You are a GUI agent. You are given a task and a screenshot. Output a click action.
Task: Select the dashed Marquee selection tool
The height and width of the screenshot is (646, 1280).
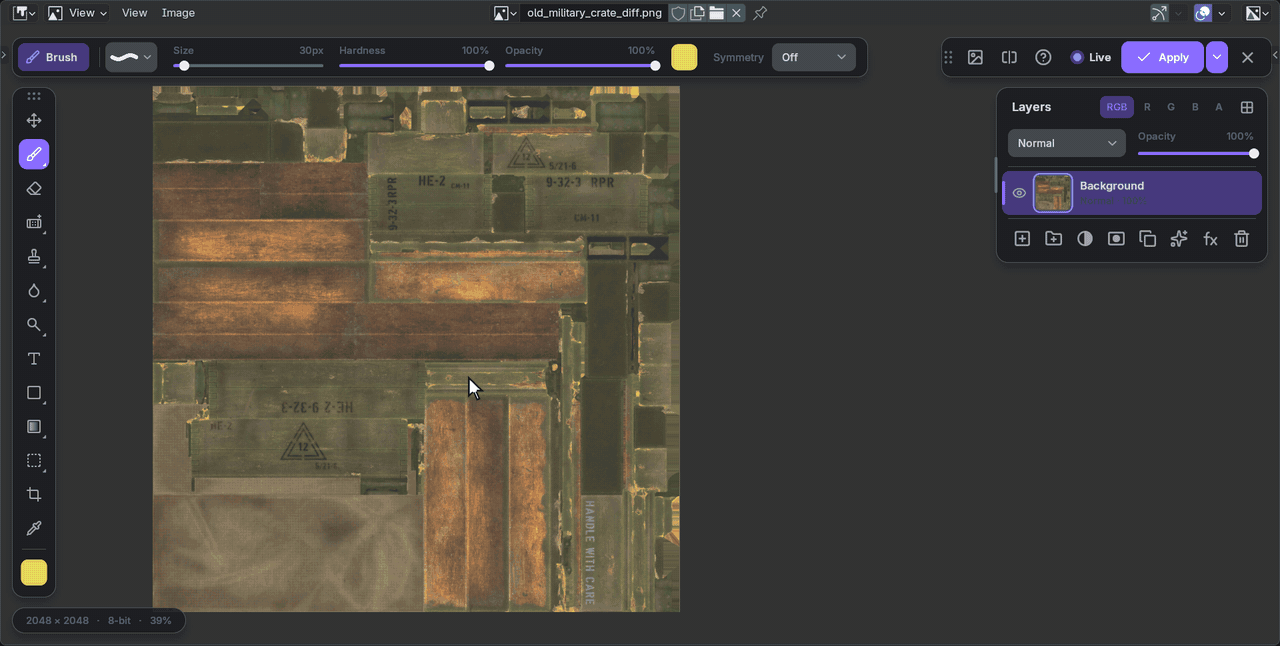click(34, 461)
